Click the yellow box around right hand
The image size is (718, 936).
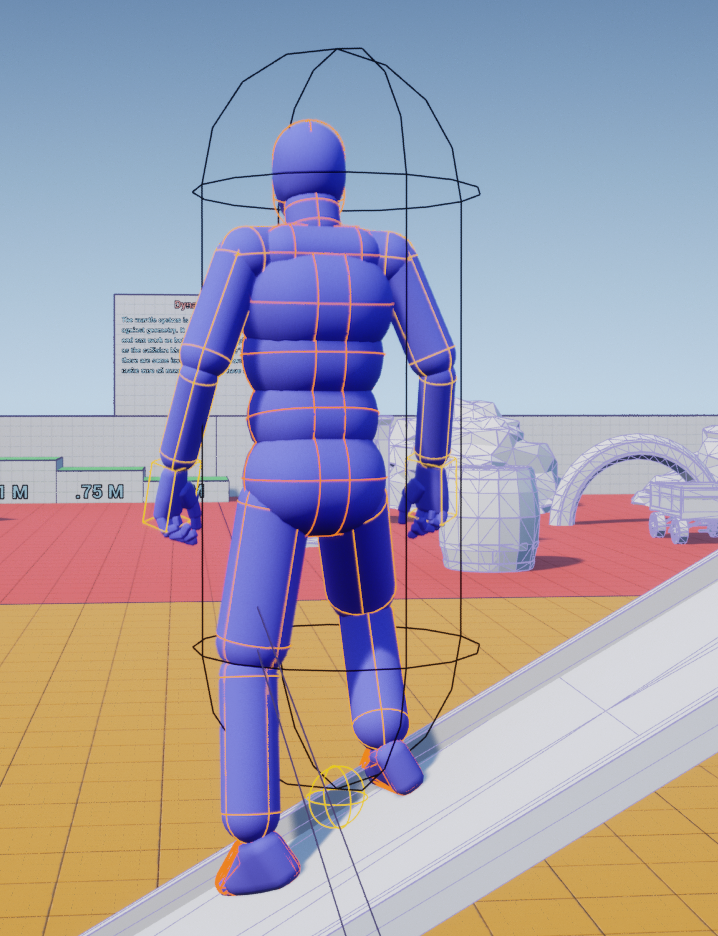pos(432,487)
